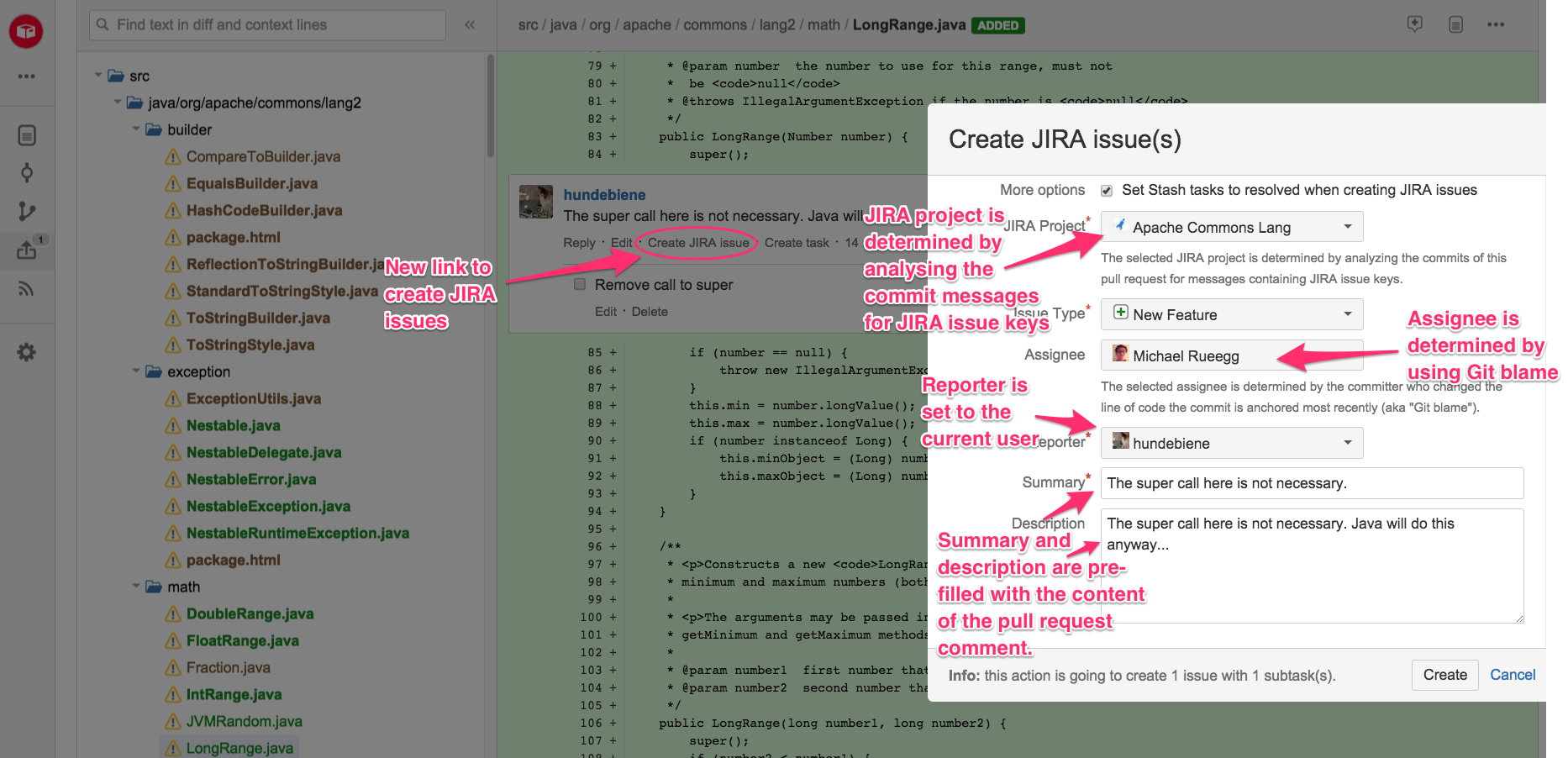This screenshot has height=758, width=1568.
Task: Collapse the builder folder arrow
Action: tap(136, 129)
